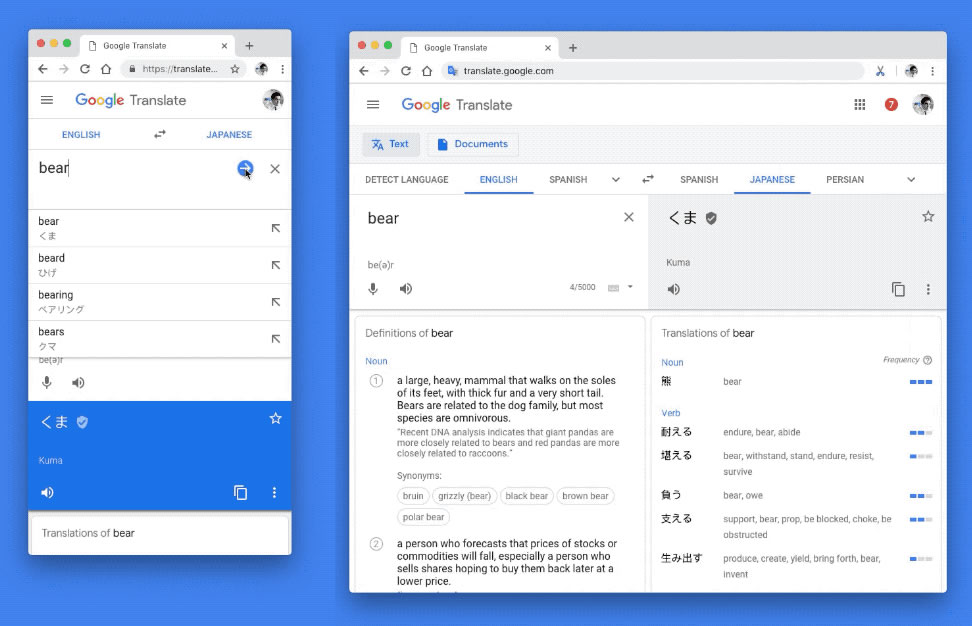The width and height of the screenshot is (972, 626).
Task: Click voice input microphone in large window
Action: pos(373,289)
